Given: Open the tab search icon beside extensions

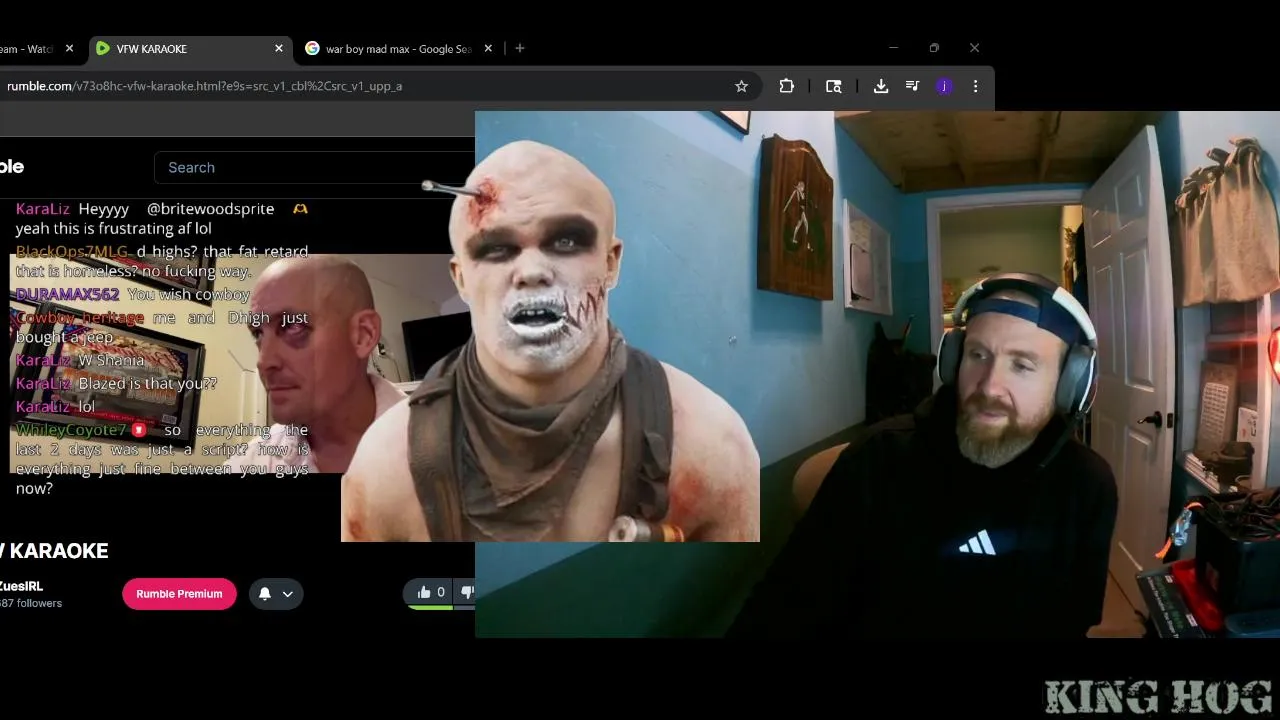Looking at the screenshot, I should tap(833, 86).
